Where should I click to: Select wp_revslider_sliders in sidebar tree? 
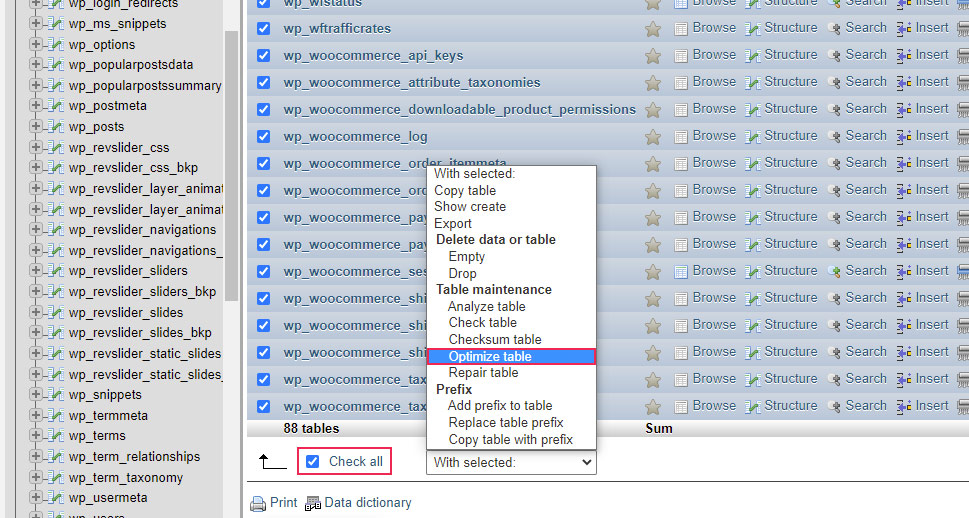pyautogui.click(x=128, y=271)
